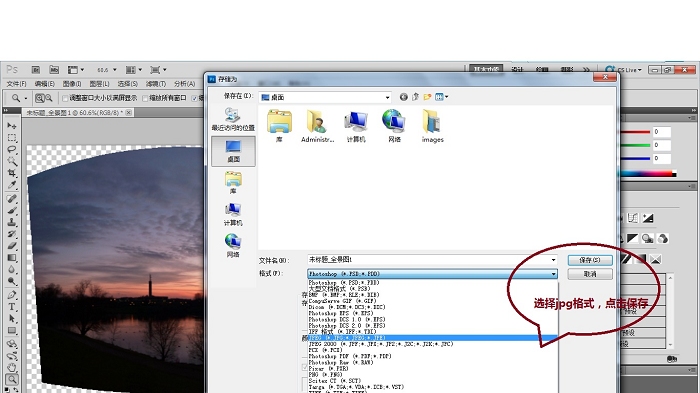This screenshot has height=393, width=700.
Task: Select the Type tool
Action: point(12,307)
